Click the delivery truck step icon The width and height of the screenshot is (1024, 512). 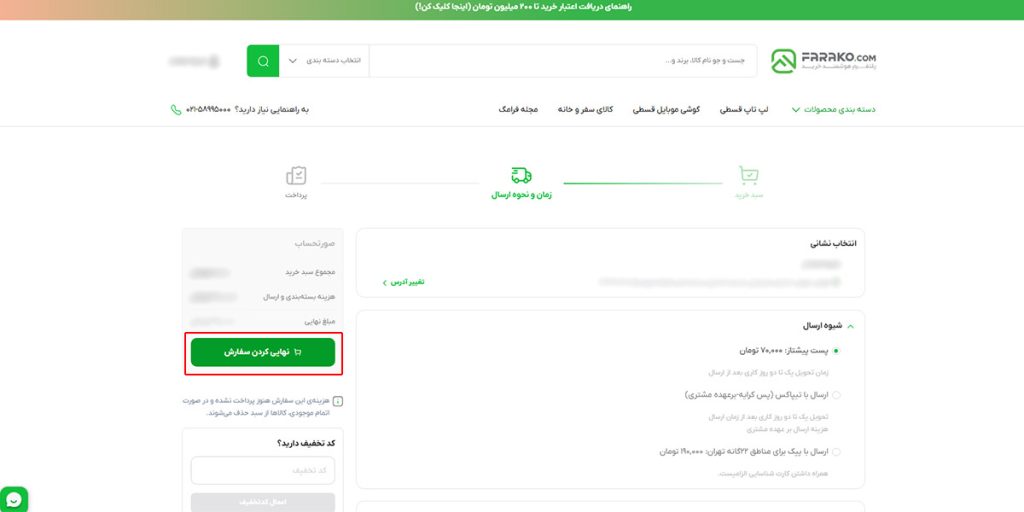(521, 176)
